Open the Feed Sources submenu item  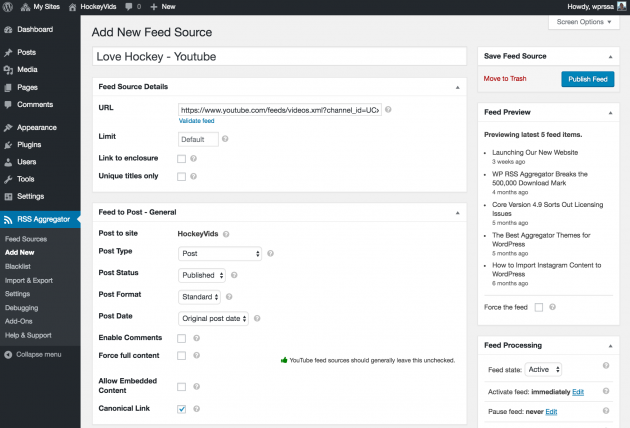[x=26, y=239]
